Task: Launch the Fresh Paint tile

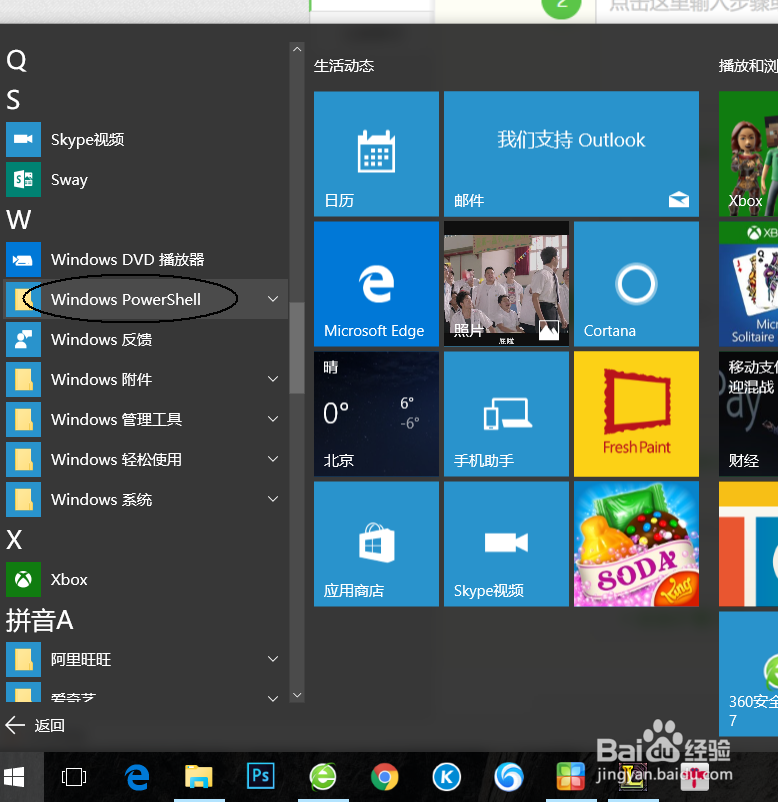Action: point(636,414)
